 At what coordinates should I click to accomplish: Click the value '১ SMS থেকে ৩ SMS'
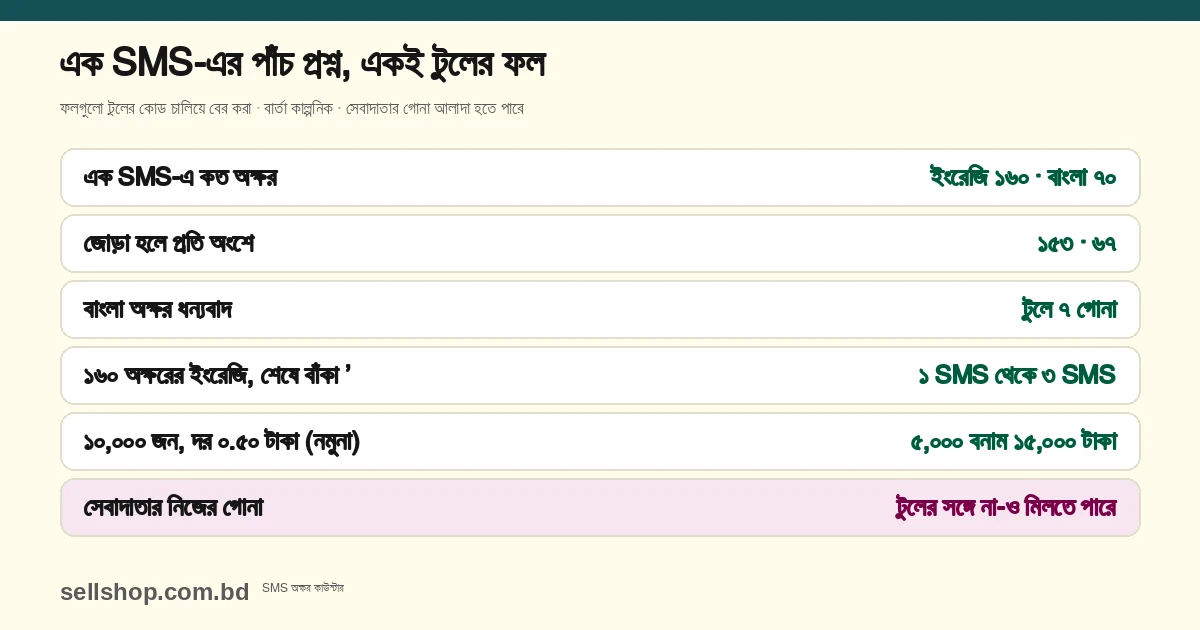pyautogui.click(x=1017, y=376)
